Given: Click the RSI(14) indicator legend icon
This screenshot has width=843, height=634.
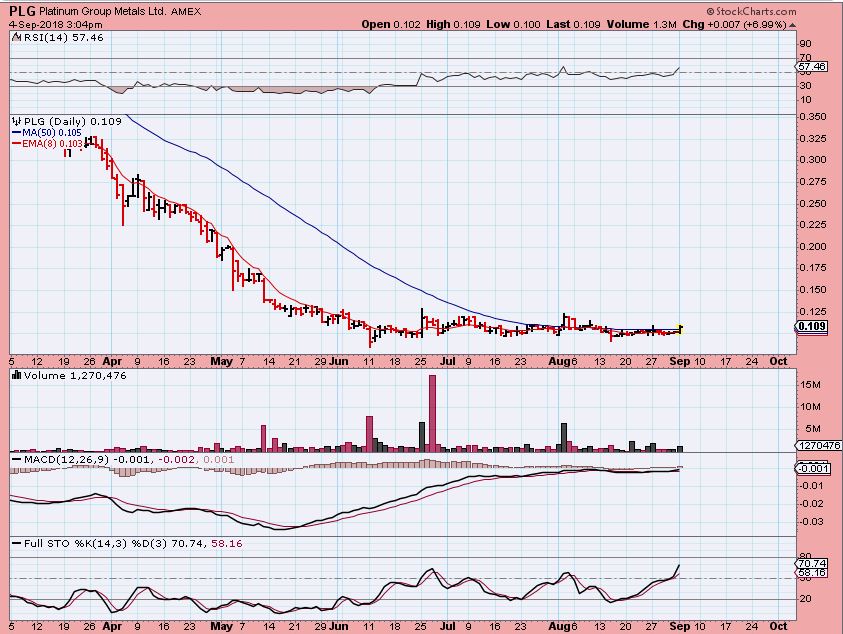Looking at the screenshot, I should 17,37.
